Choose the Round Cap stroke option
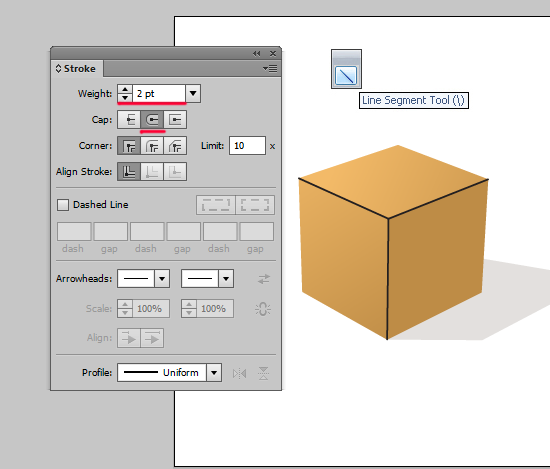This screenshot has width=550, height=469. [152, 120]
